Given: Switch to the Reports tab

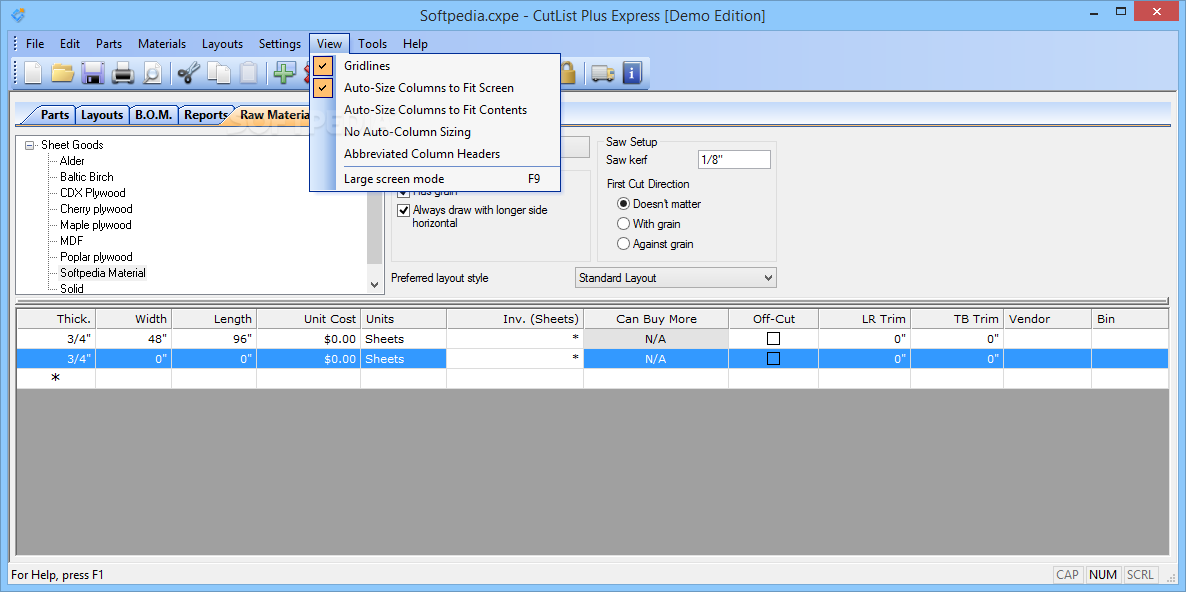Looking at the screenshot, I should (x=206, y=115).
